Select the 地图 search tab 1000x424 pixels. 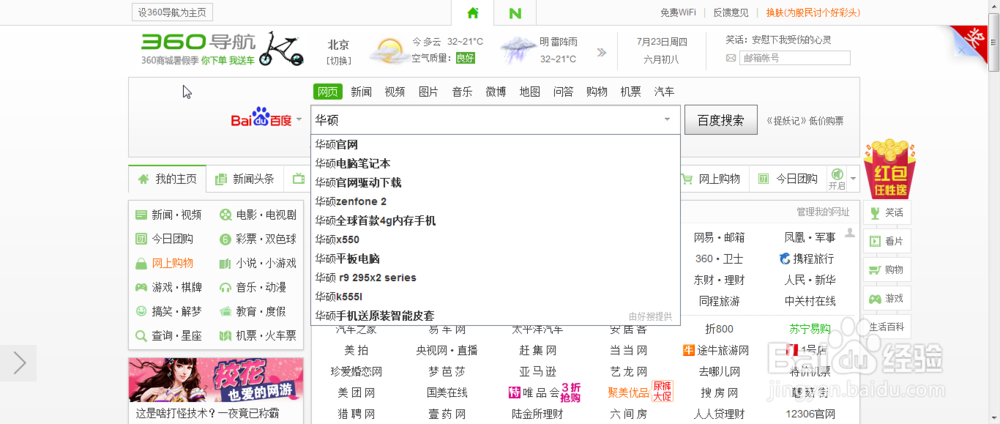point(530,92)
